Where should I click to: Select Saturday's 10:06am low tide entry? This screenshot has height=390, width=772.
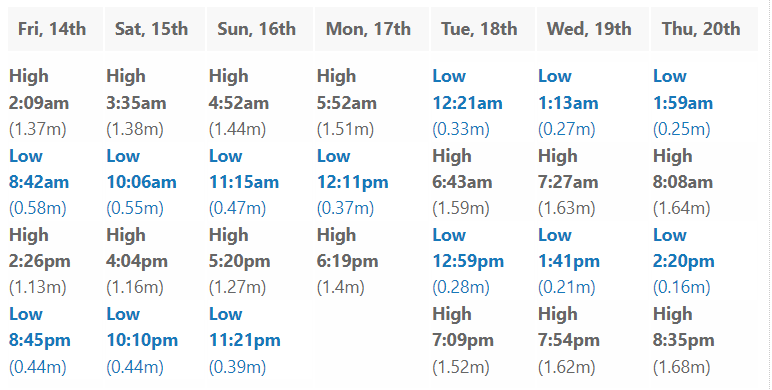click(x=142, y=182)
